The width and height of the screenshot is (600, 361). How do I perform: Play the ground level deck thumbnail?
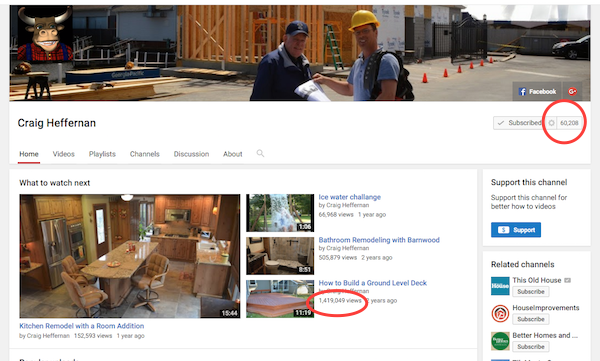pos(280,299)
